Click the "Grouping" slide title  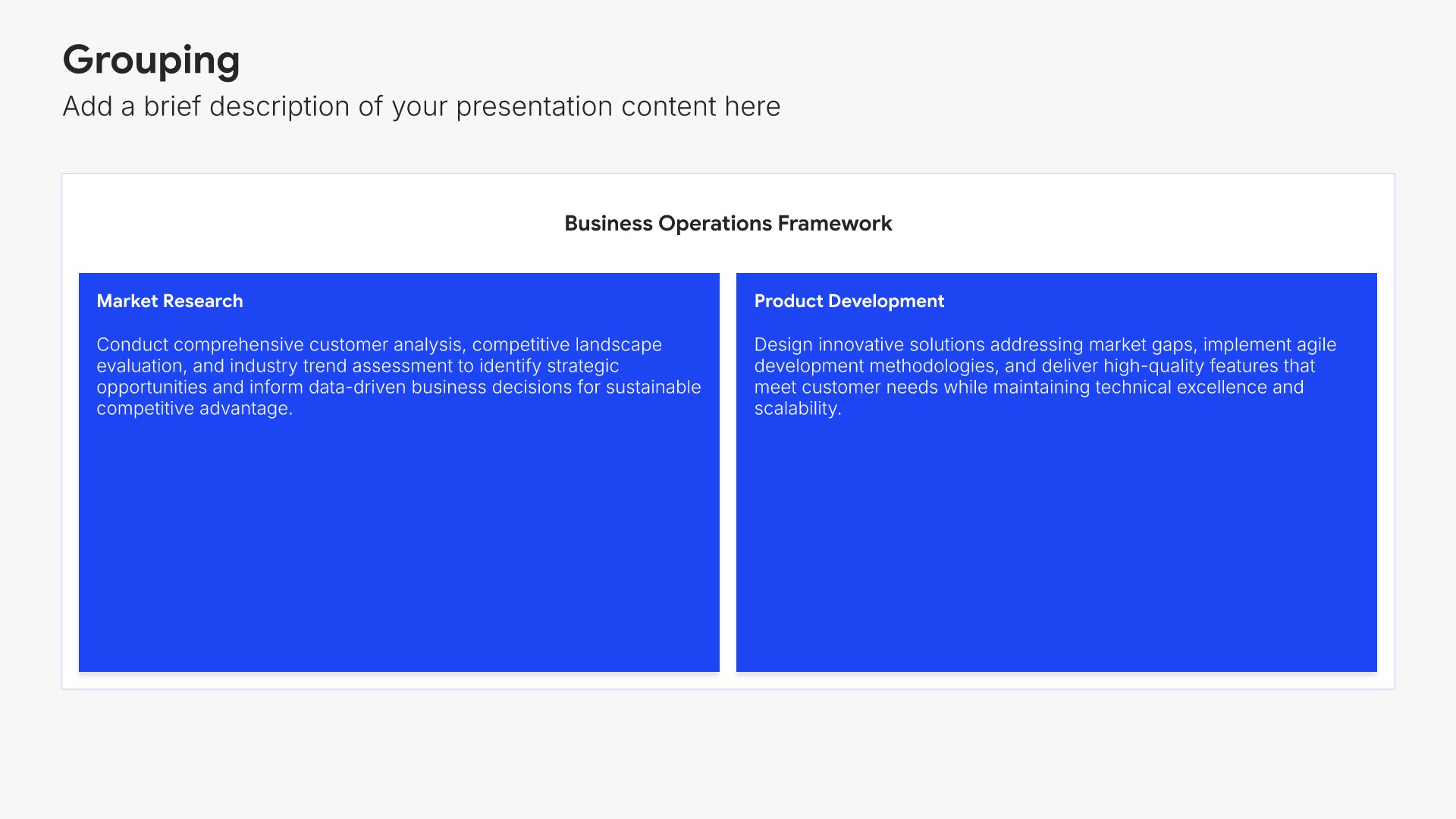[x=151, y=60]
